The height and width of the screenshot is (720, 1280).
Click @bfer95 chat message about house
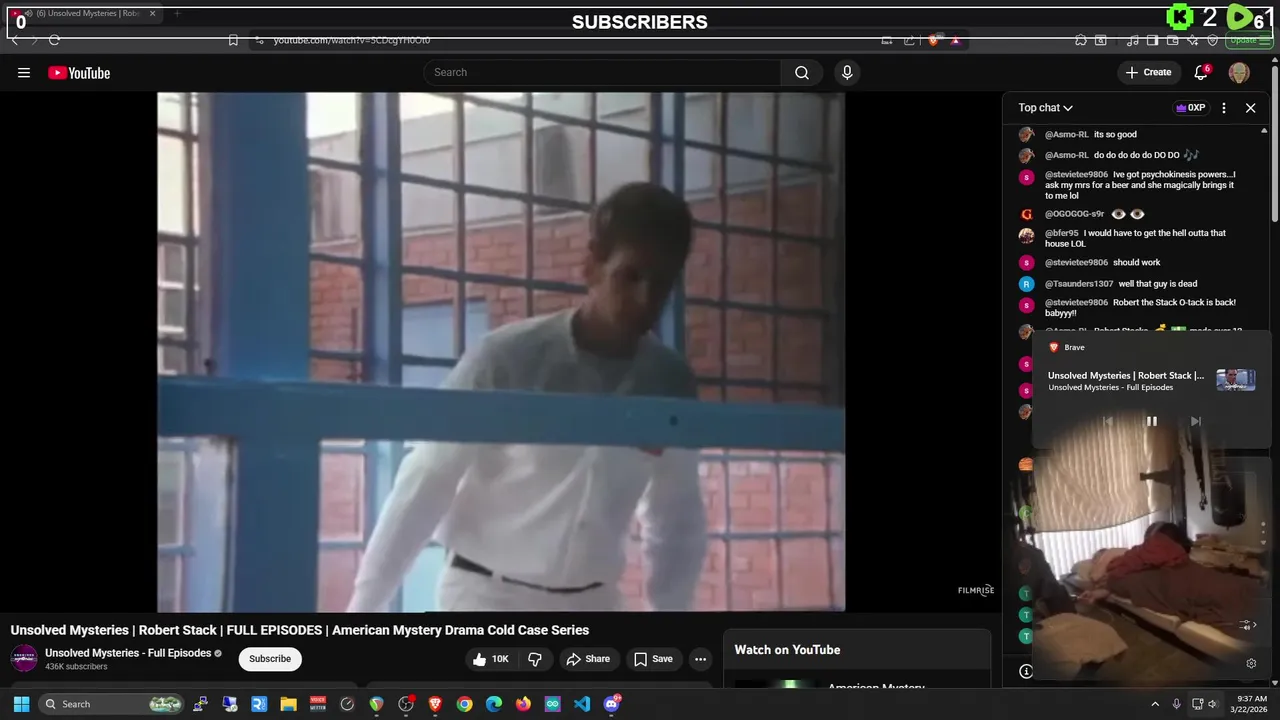(1135, 238)
